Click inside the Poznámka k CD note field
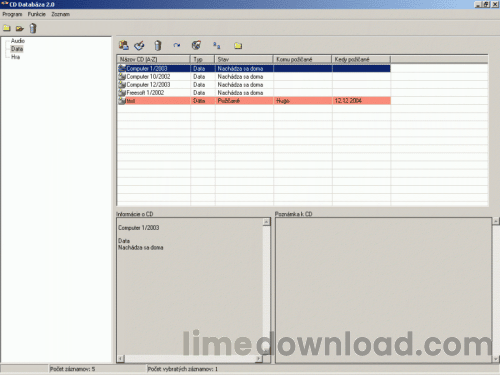This screenshot has width=500, height=375. tap(383, 290)
